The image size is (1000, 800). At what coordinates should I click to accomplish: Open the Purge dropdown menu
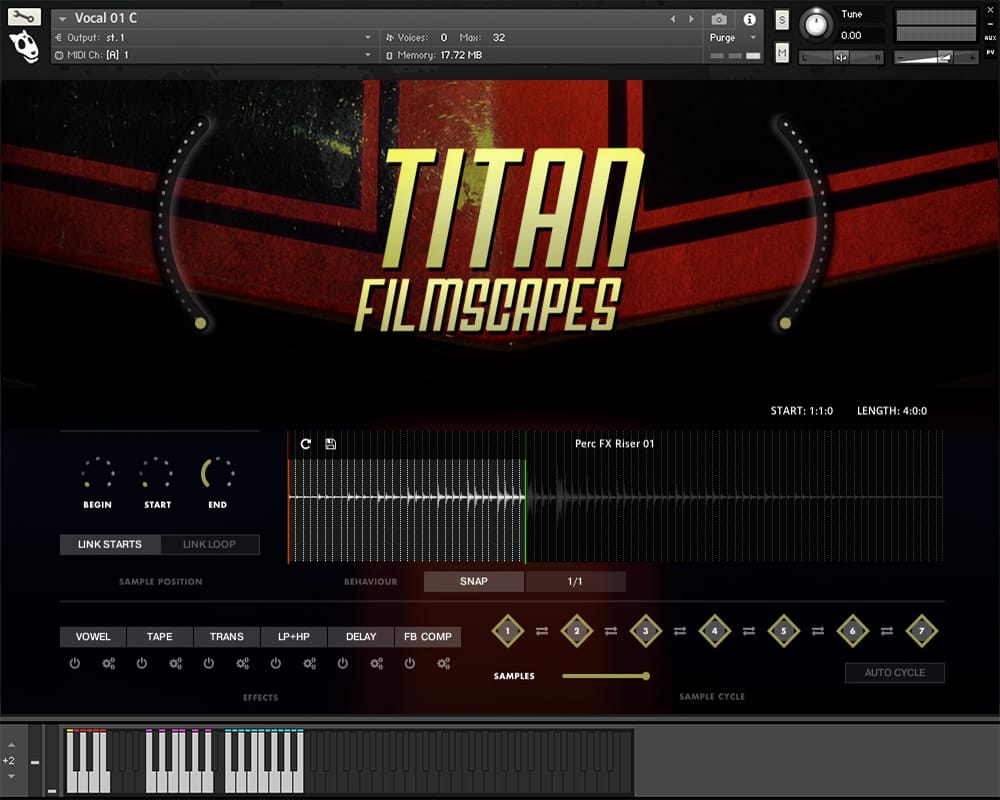click(734, 38)
